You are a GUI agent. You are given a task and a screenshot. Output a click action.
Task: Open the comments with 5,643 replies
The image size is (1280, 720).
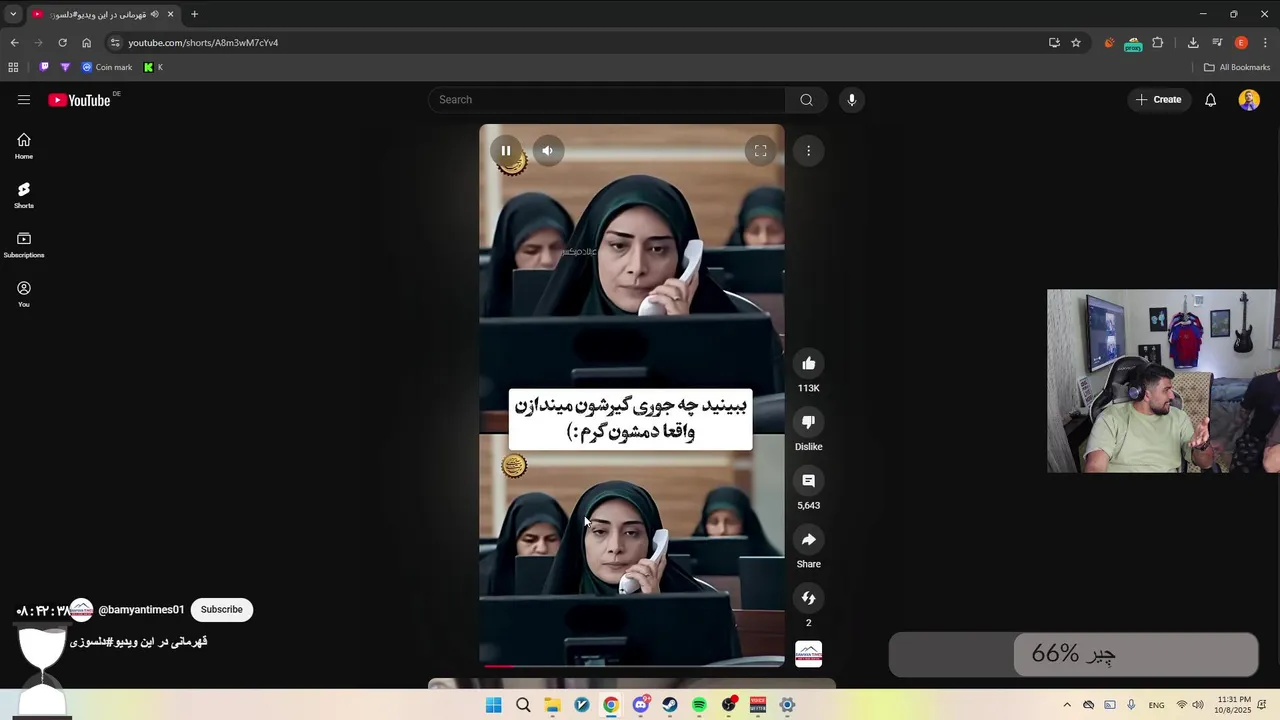point(808,481)
